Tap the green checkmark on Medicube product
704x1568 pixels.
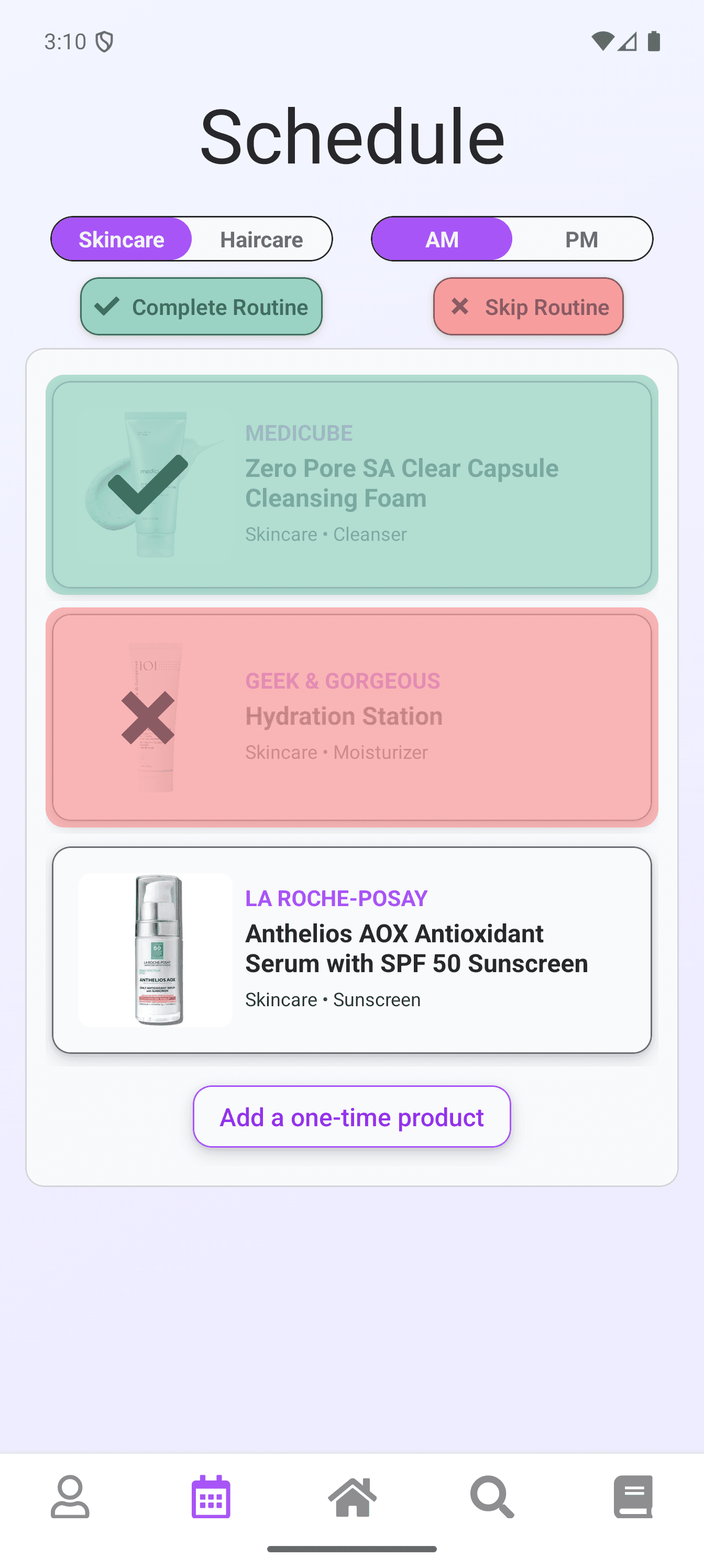(x=148, y=485)
